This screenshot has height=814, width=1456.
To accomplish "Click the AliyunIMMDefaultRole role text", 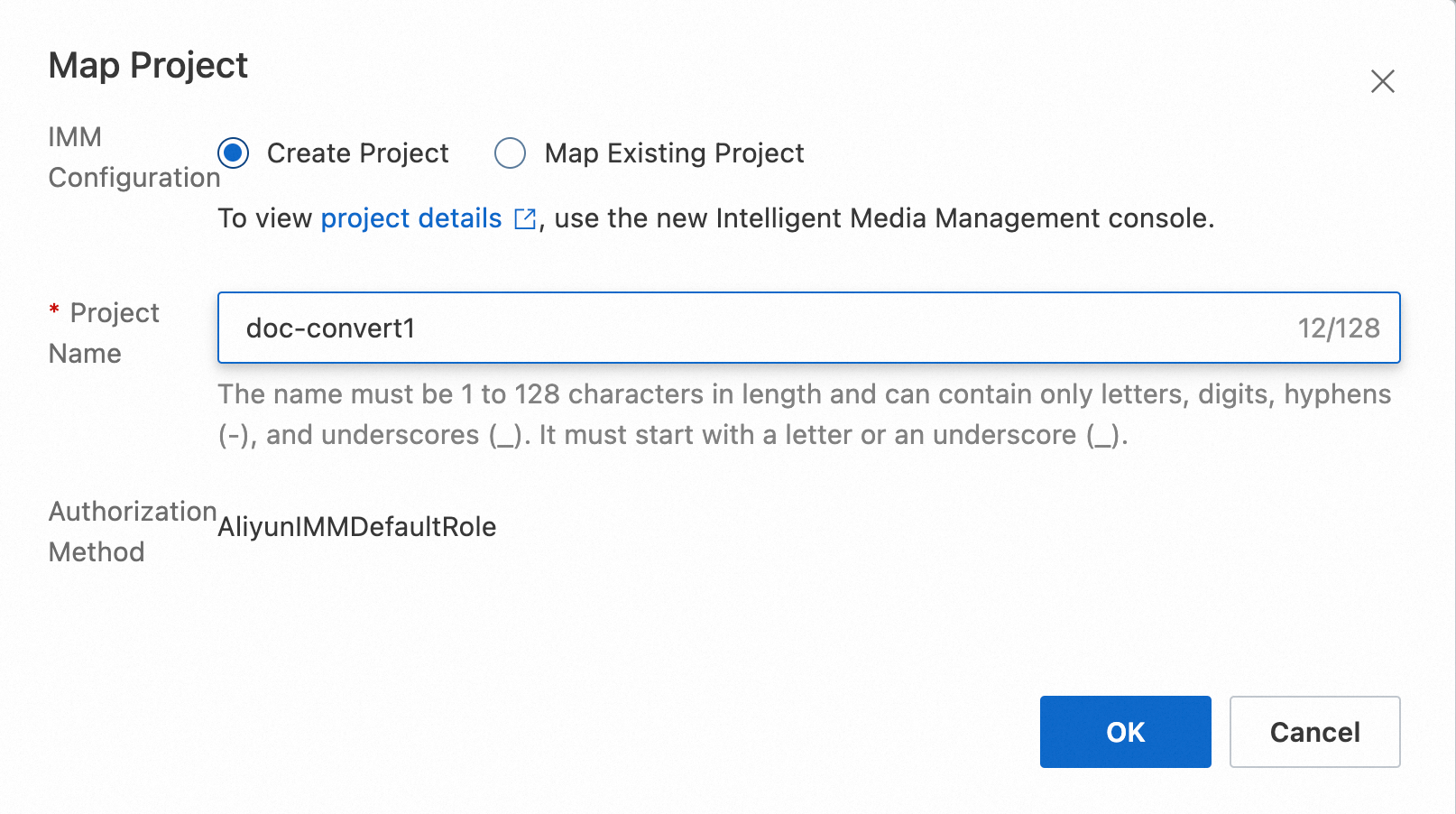I will click(357, 527).
